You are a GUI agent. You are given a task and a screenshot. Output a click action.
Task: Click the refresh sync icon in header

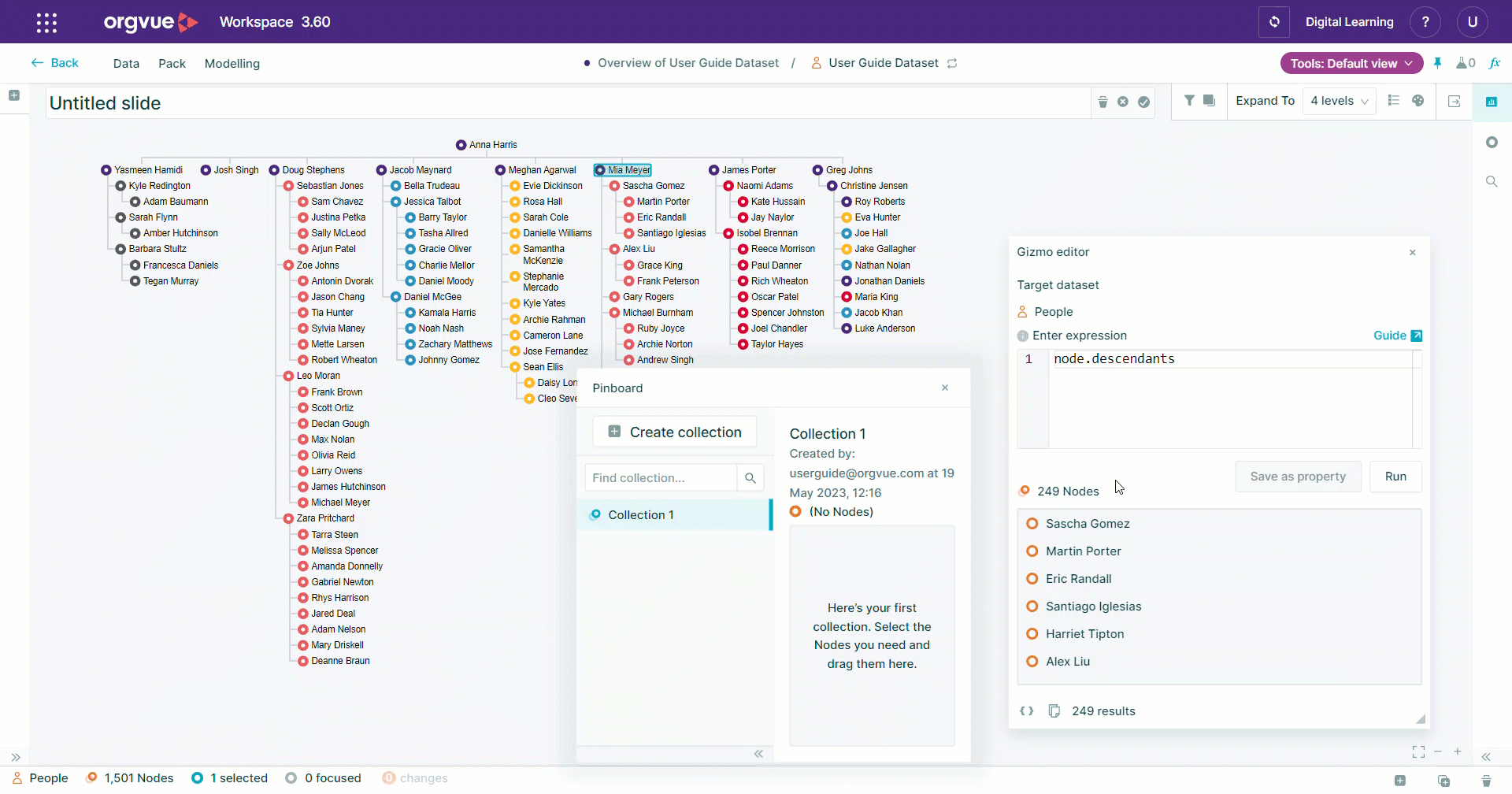pyautogui.click(x=1273, y=22)
